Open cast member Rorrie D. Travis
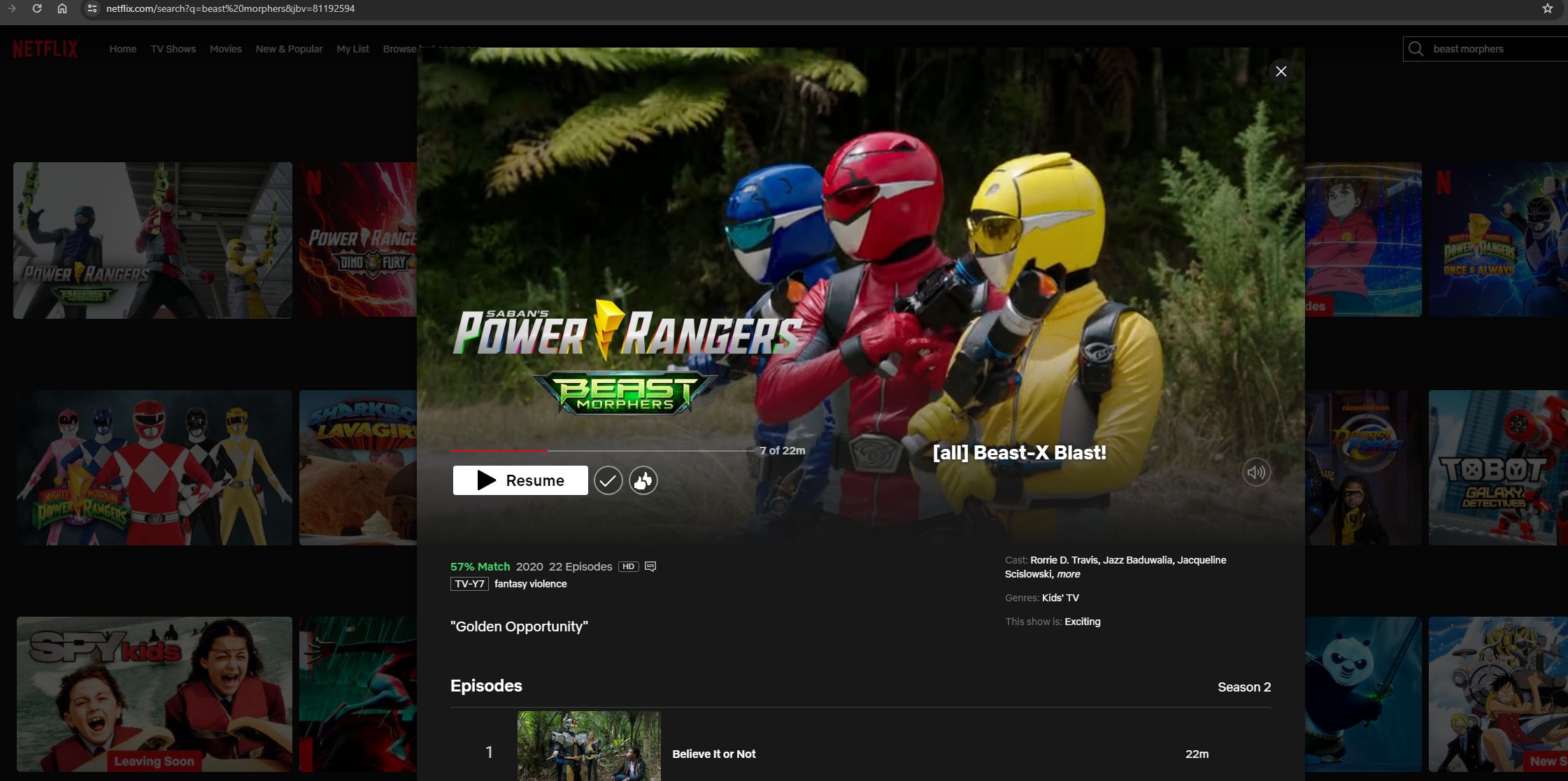The width and height of the screenshot is (1568, 781). point(1064,560)
